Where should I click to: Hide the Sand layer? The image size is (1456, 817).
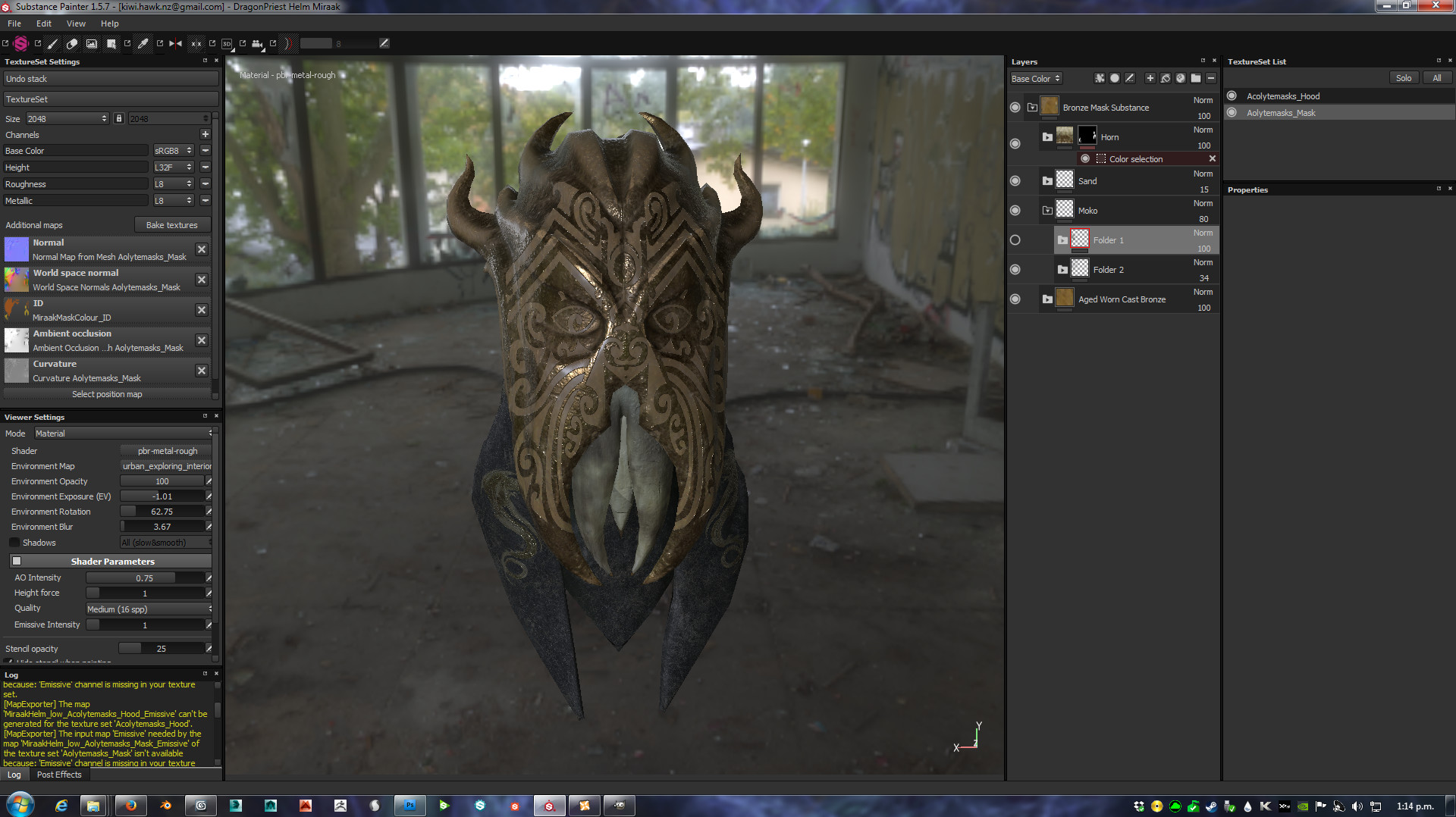click(x=1015, y=181)
